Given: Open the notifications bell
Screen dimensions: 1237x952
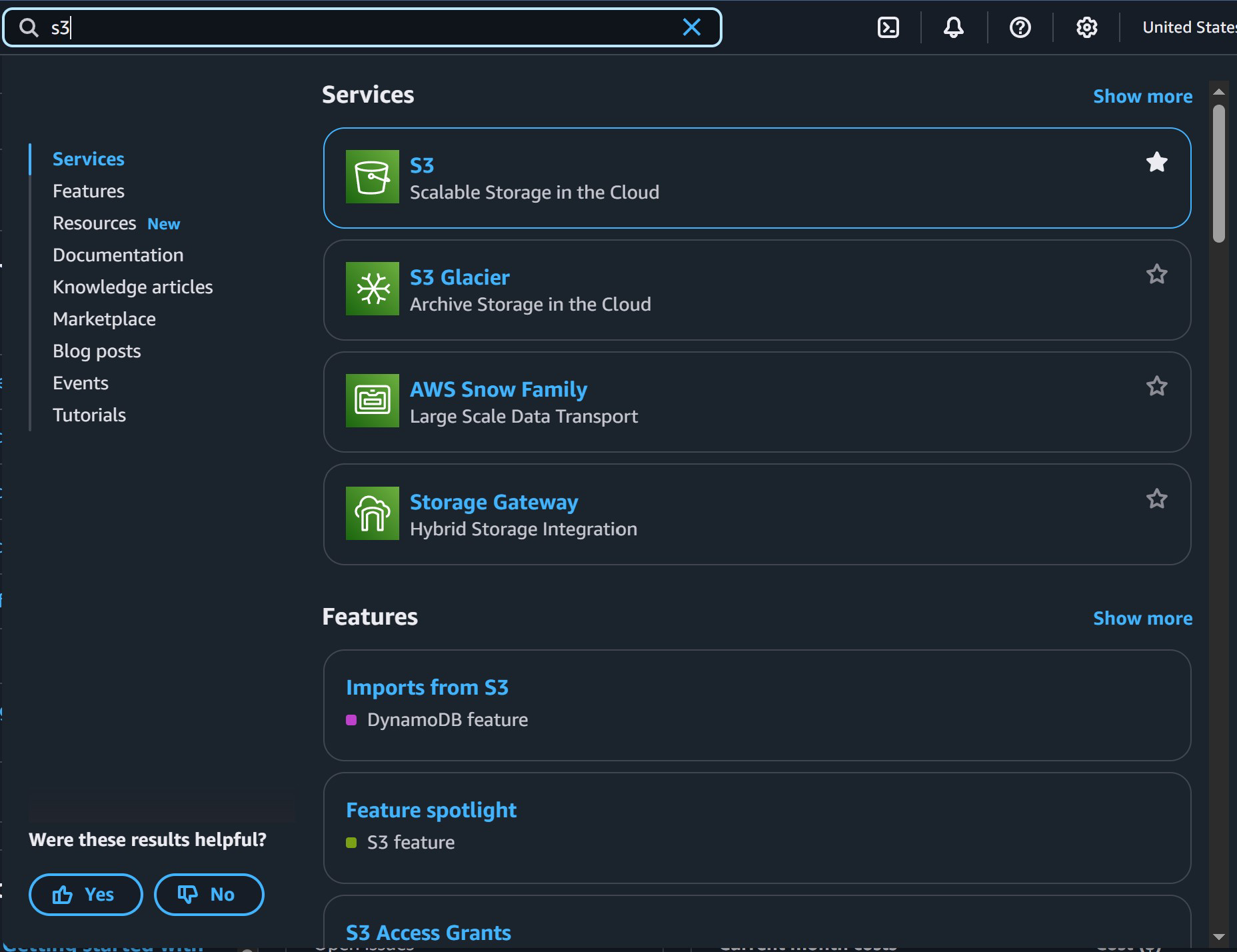Looking at the screenshot, I should (x=954, y=27).
